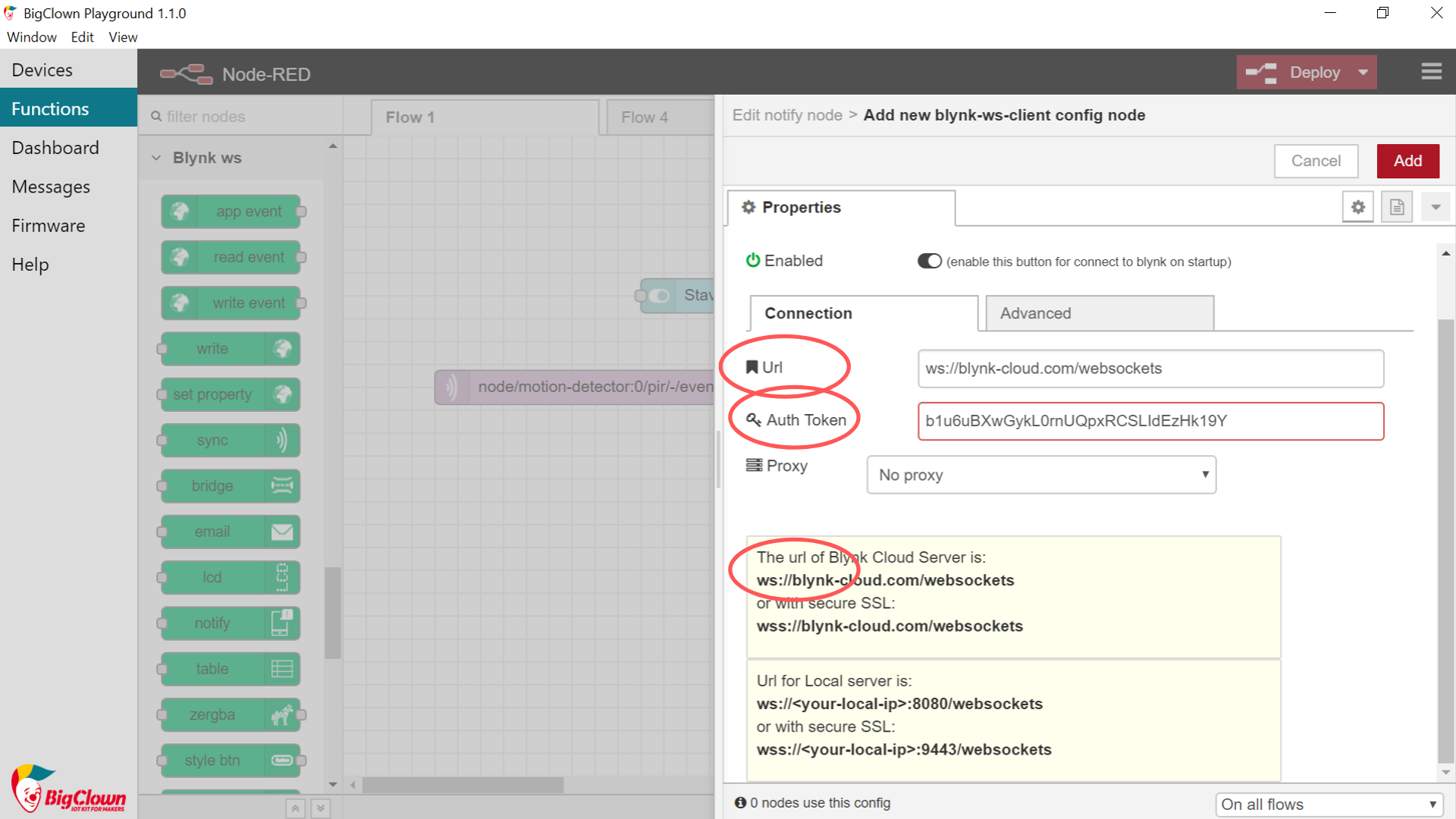Click text ws://<your-local-ip>:8080/websockets
Viewport: 1456px width, 819px height.
[x=899, y=704]
